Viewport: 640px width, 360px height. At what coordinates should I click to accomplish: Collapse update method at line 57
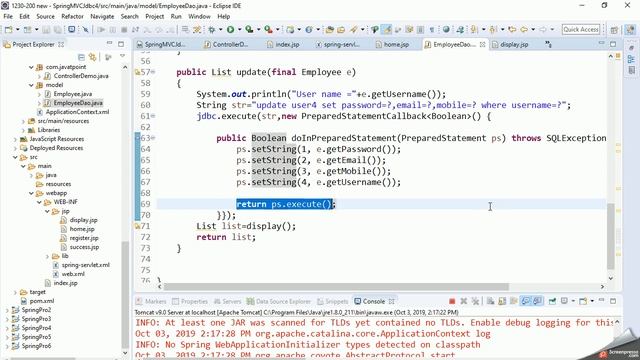pos(153,72)
